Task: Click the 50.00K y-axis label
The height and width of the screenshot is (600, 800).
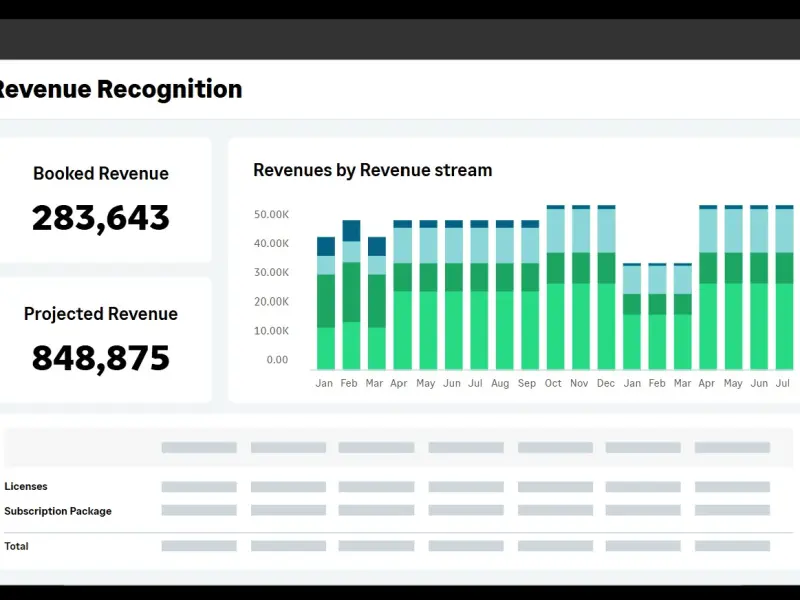Action: (271, 214)
